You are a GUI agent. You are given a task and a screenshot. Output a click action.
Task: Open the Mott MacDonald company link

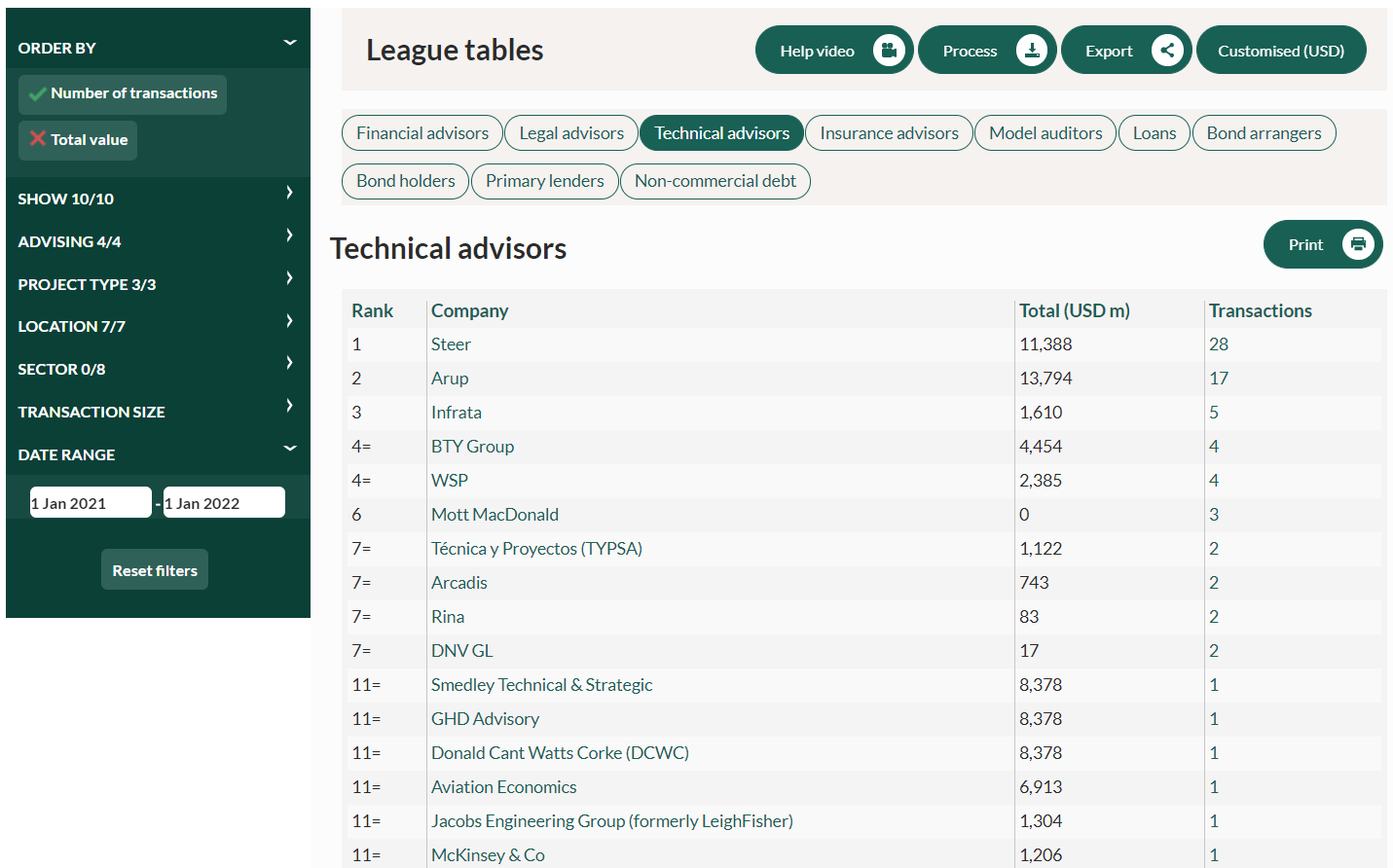[495, 515]
